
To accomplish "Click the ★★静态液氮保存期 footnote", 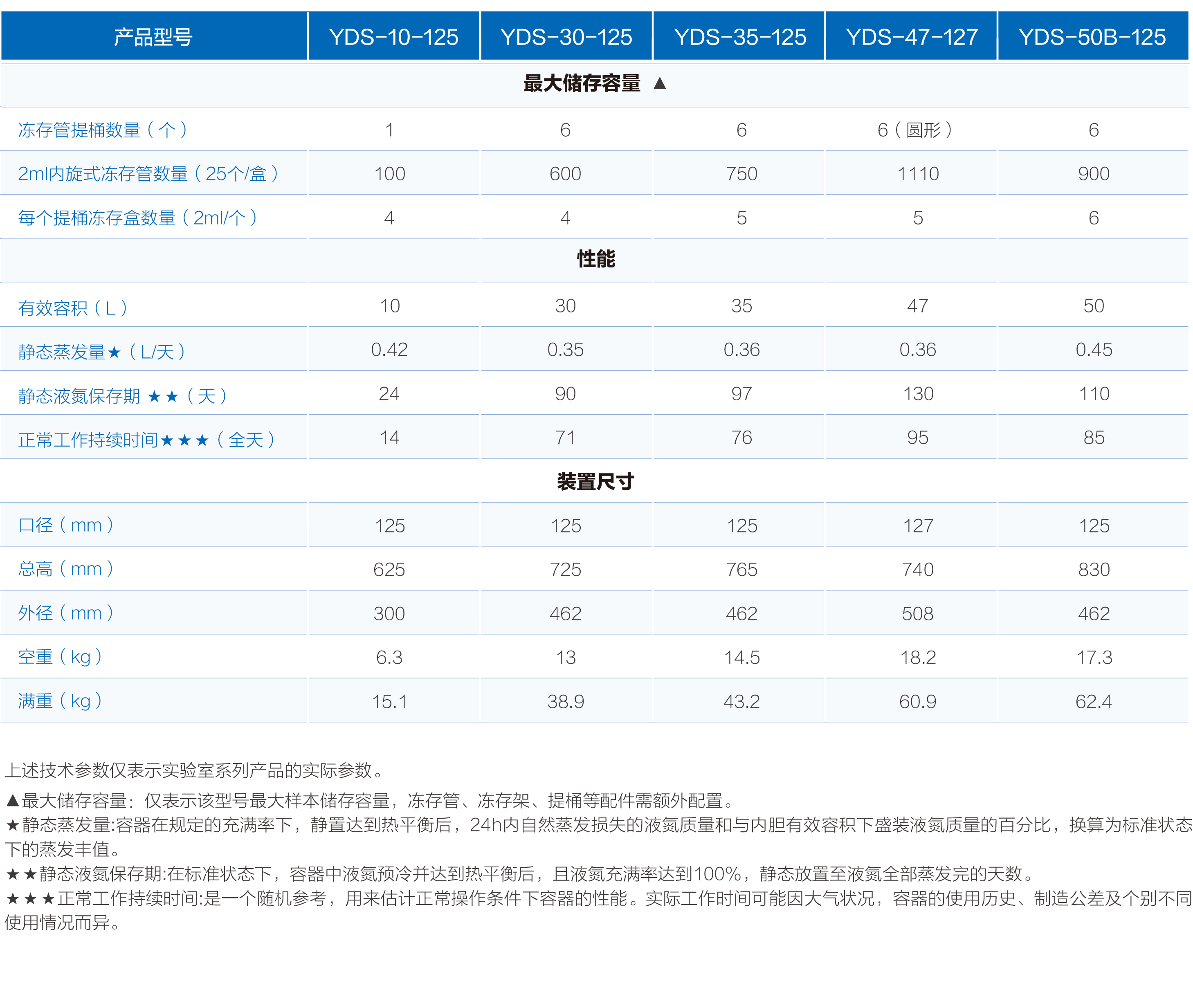I will (520, 874).
